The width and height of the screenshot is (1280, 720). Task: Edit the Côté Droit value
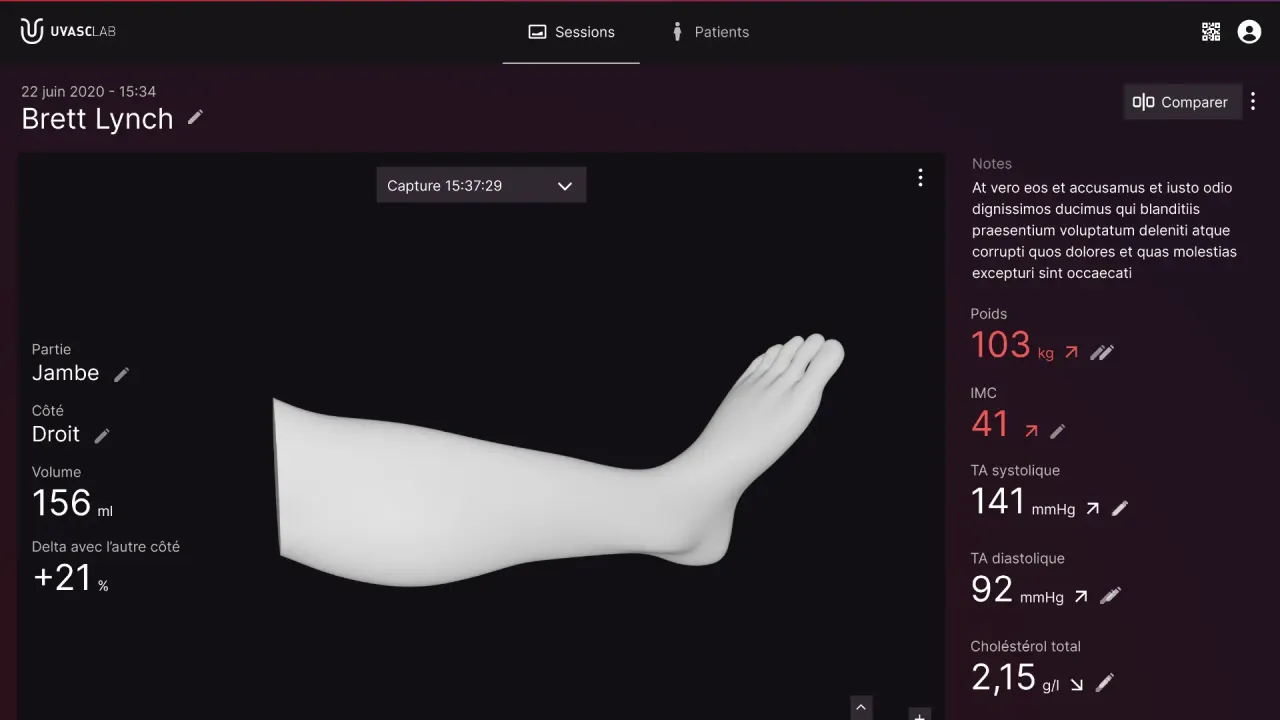coord(101,435)
